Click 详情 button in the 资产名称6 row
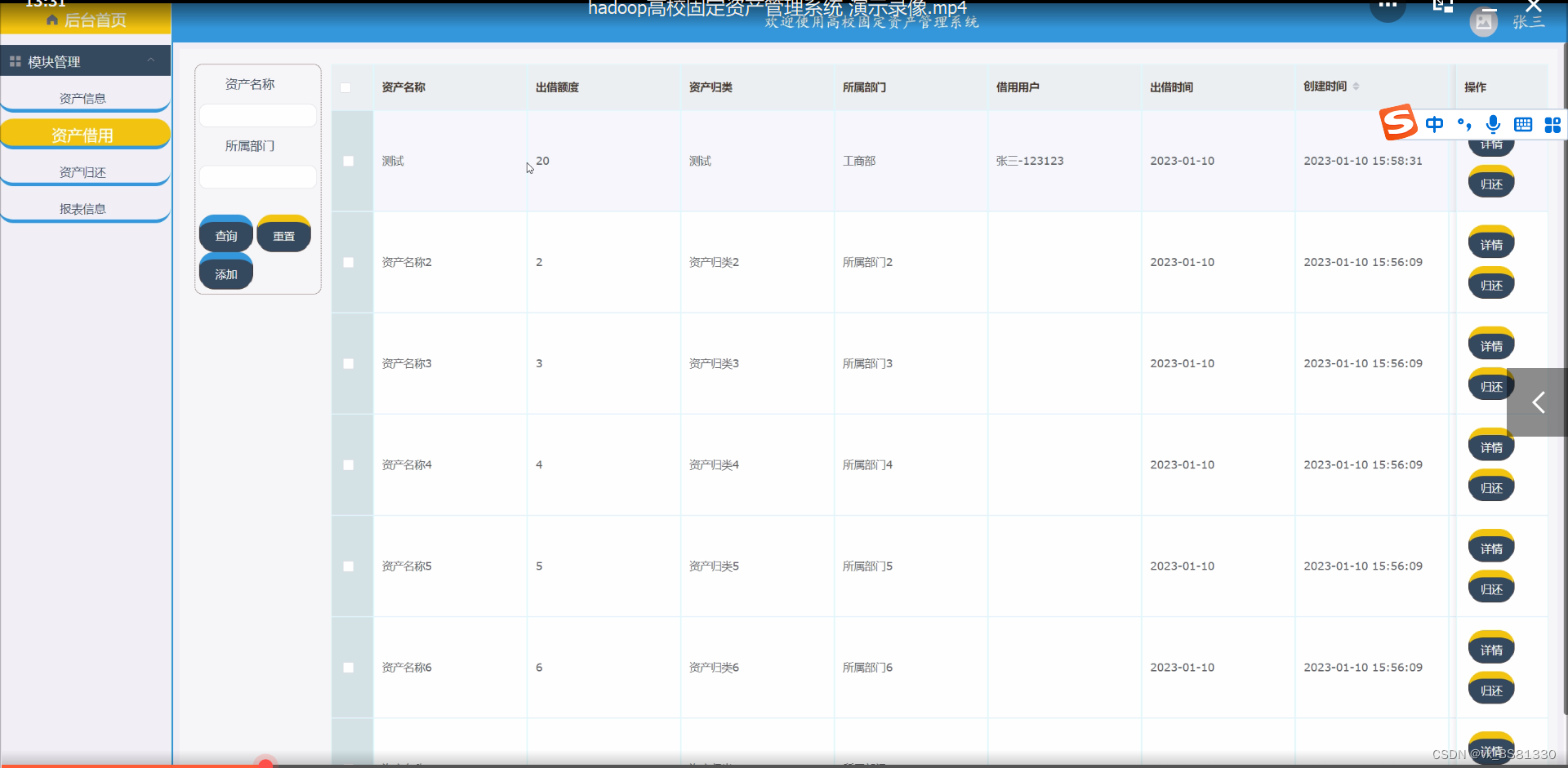 tap(1491, 647)
